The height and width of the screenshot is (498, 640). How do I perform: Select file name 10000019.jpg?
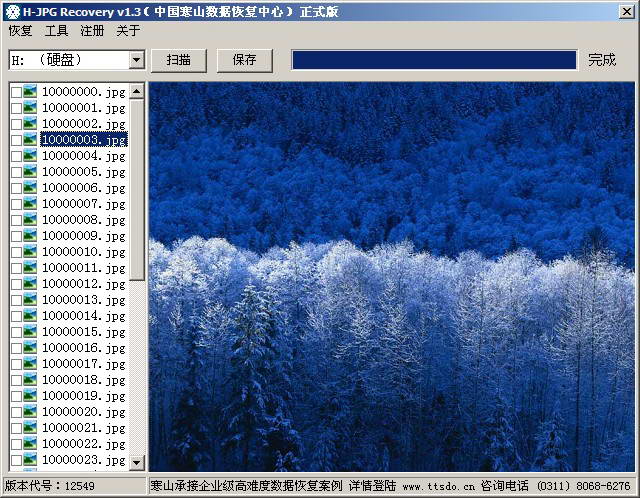point(84,396)
